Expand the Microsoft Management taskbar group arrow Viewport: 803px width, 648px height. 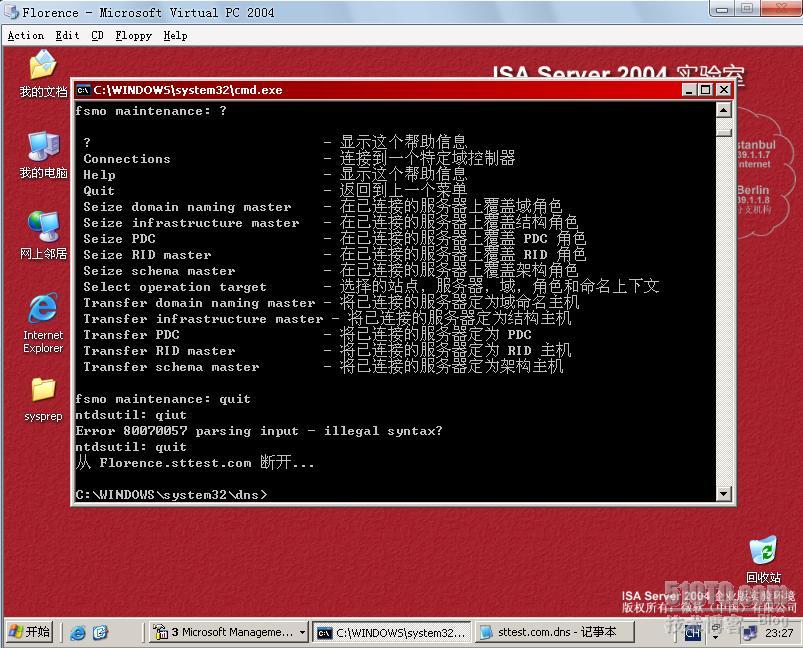pos(302,633)
